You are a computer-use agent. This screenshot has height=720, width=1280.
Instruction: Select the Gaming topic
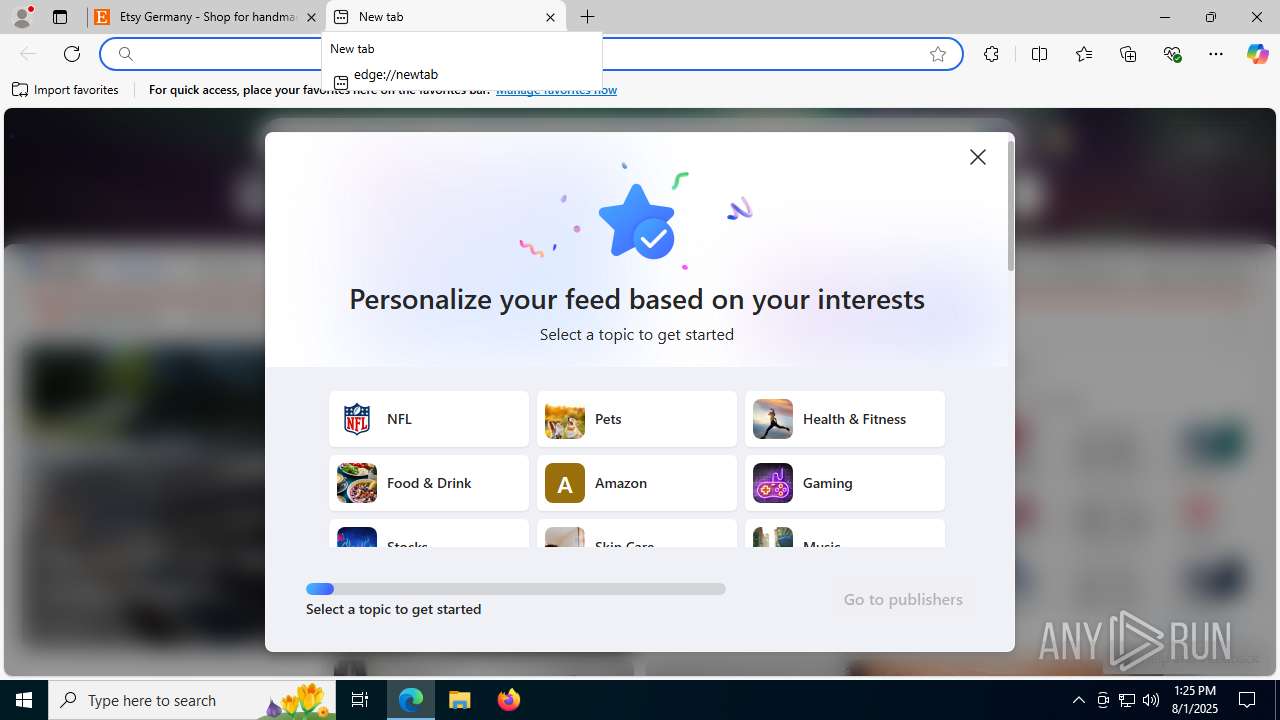(845, 483)
